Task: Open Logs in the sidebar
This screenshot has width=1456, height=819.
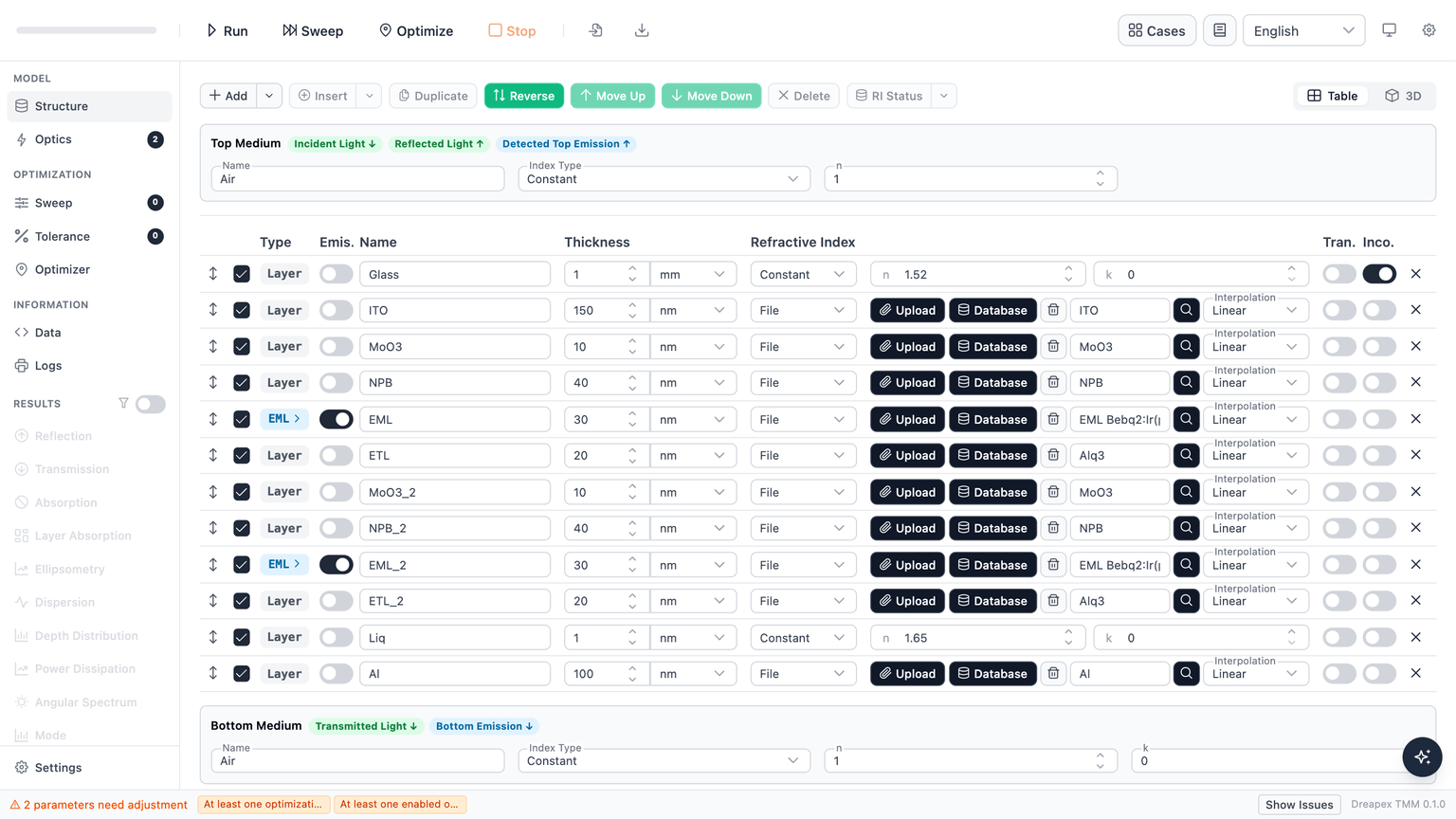Action: [89, 366]
